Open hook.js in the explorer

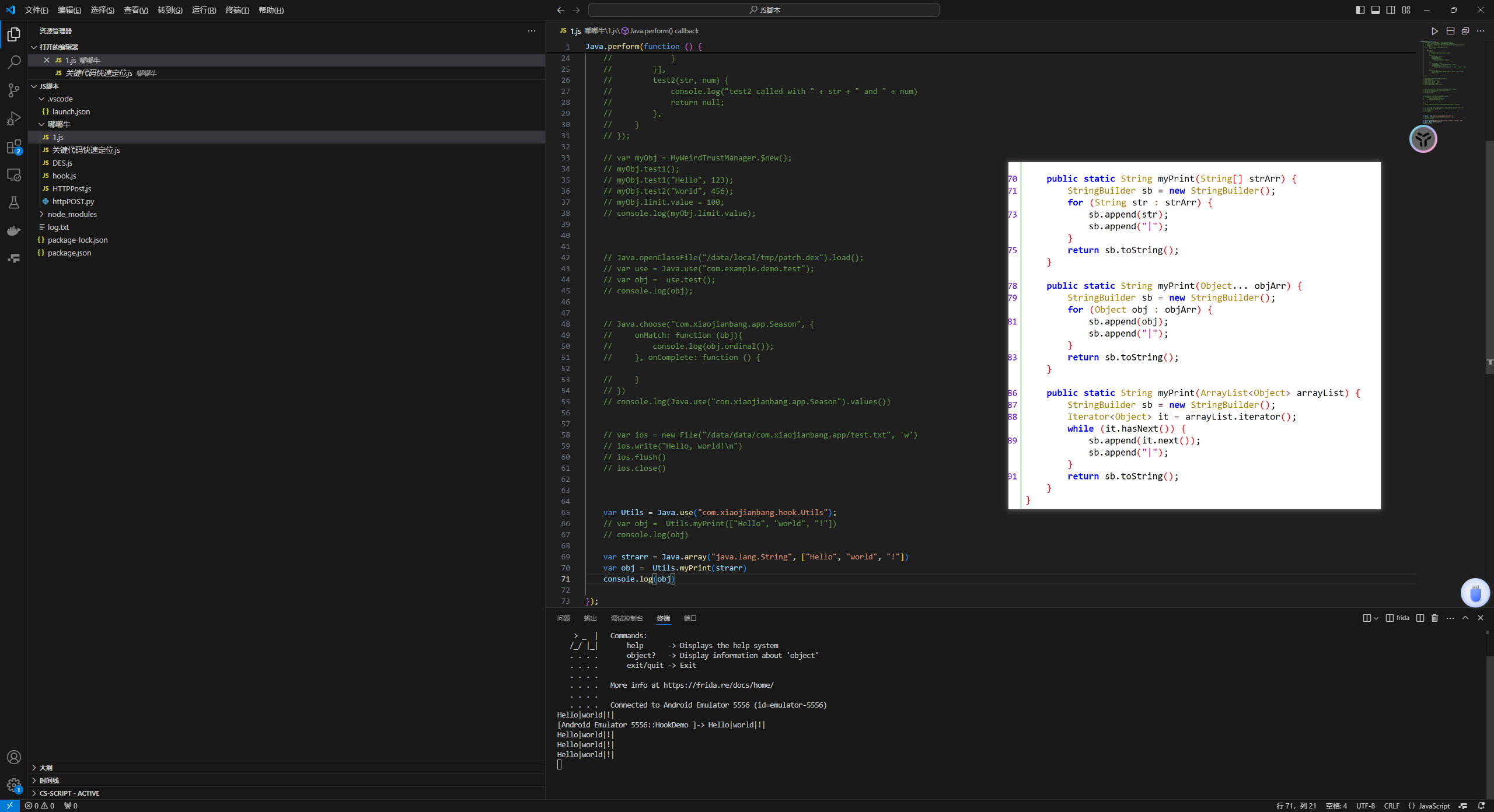click(x=64, y=176)
